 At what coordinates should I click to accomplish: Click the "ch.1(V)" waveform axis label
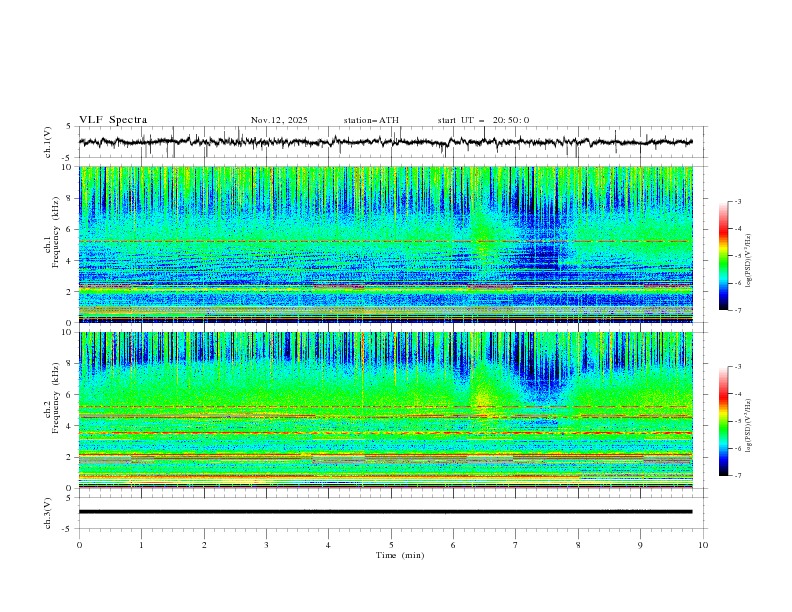click(48, 142)
